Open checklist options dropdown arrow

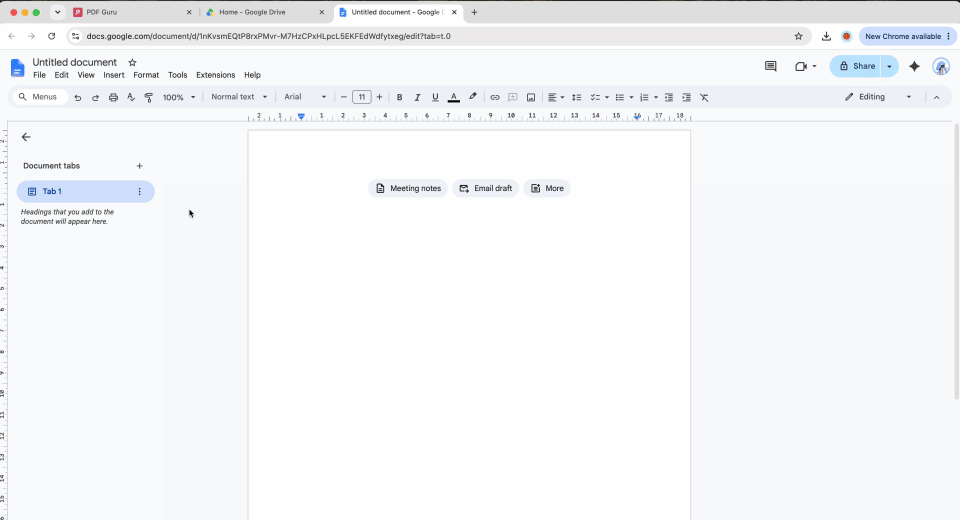point(607,97)
